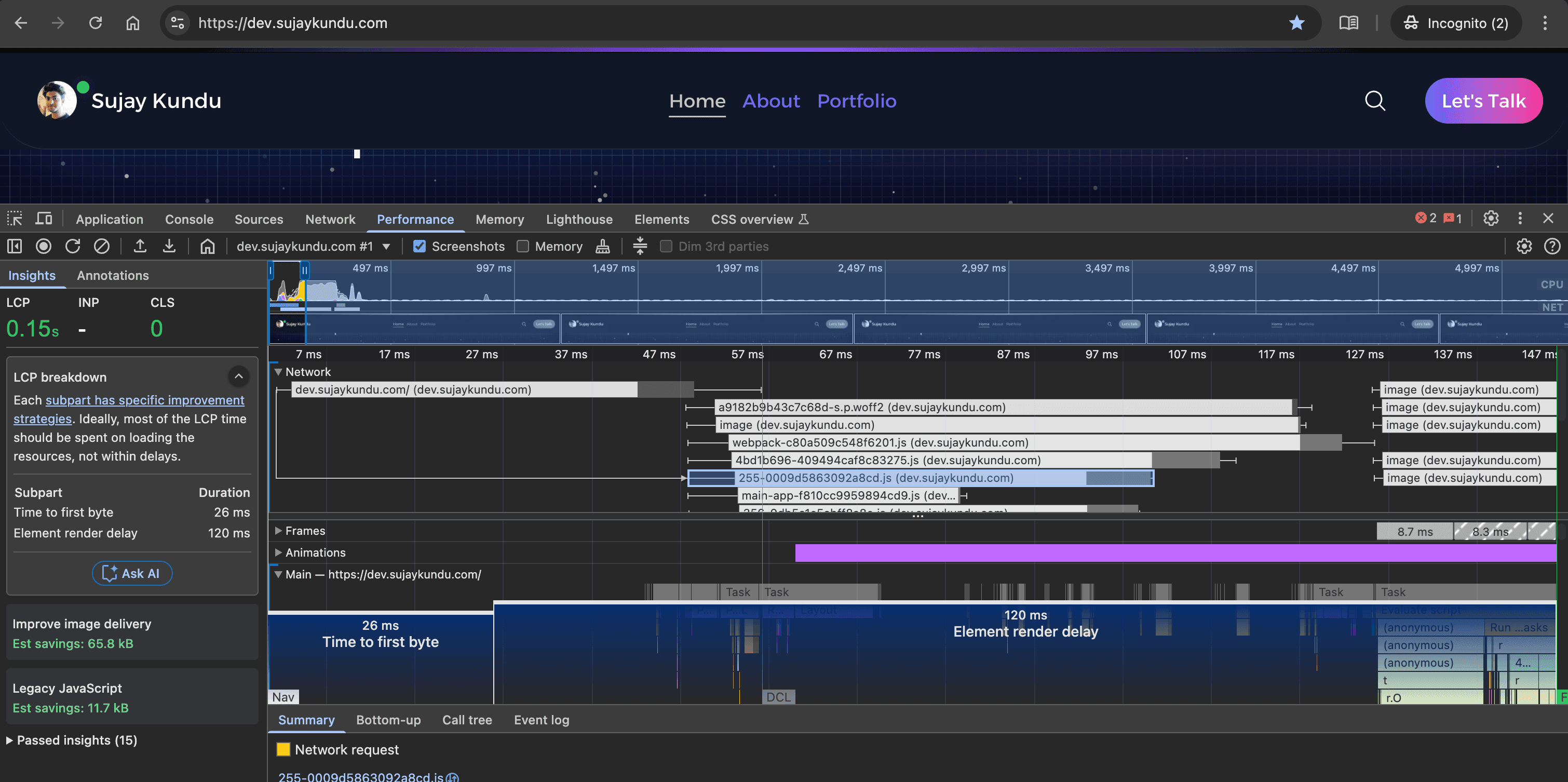Uncheck the Screenshots checkbox
This screenshot has height=782, width=1568.
pyautogui.click(x=420, y=246)
